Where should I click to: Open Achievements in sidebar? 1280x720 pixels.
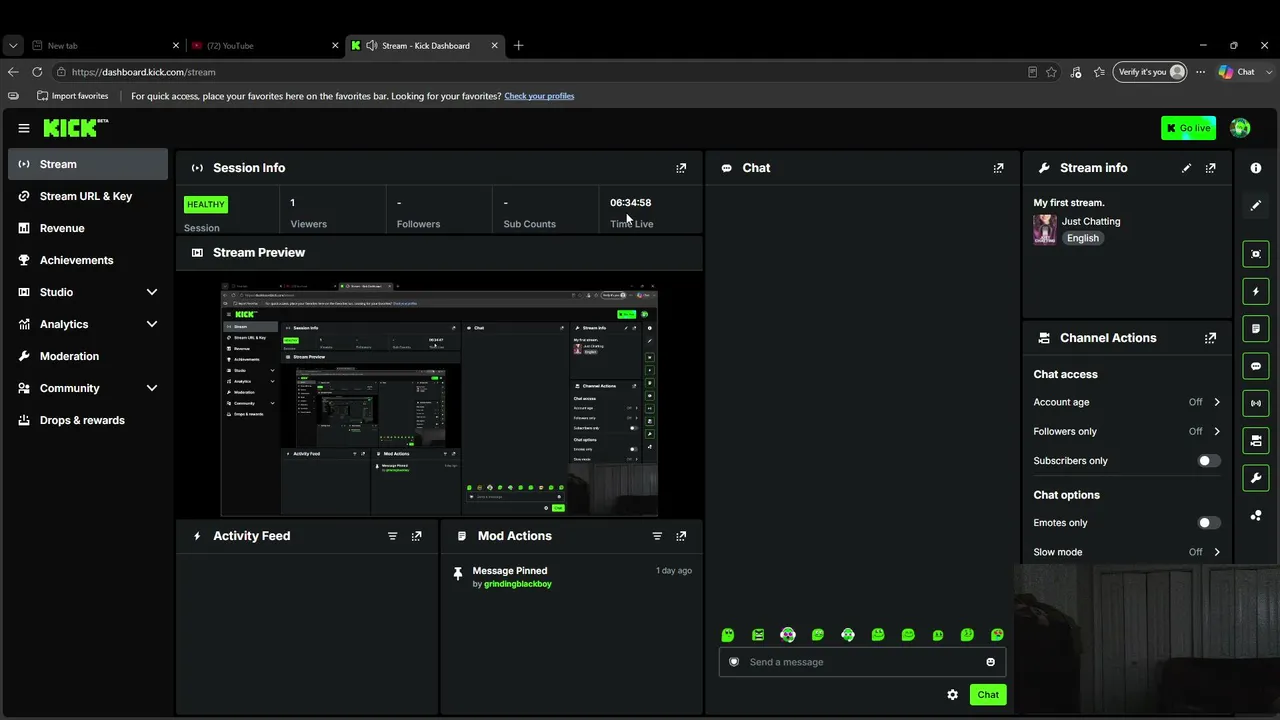pos(88,260)
